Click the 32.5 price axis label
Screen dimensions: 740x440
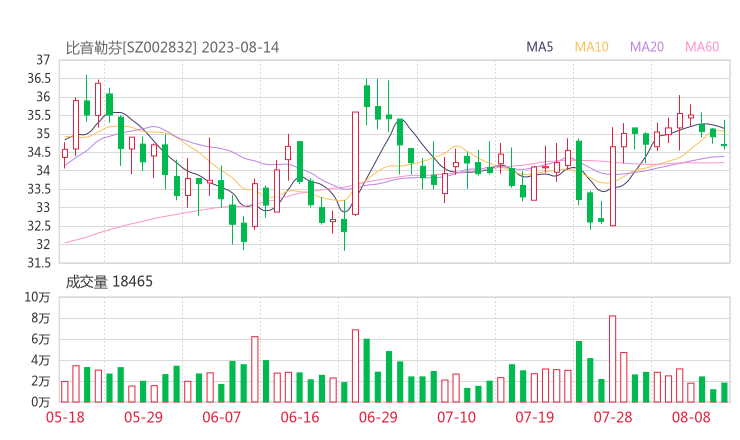coord(39,226)
